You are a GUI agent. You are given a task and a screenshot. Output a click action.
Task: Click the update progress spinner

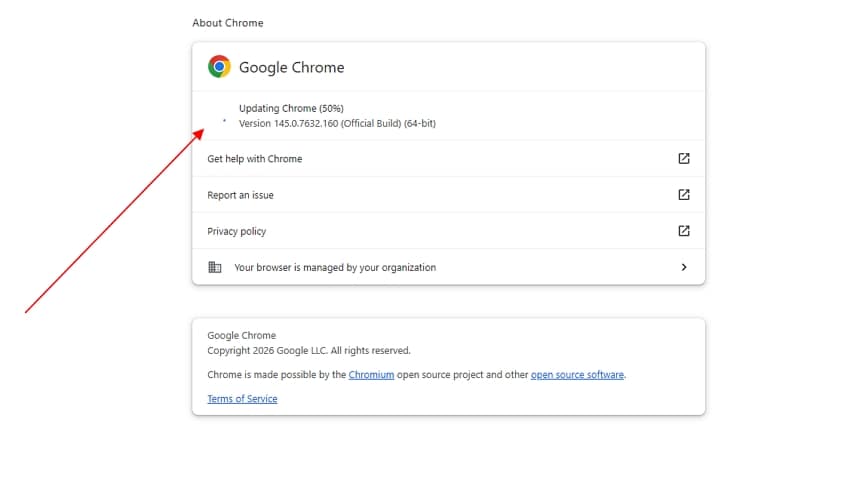(x=224, y=121)
